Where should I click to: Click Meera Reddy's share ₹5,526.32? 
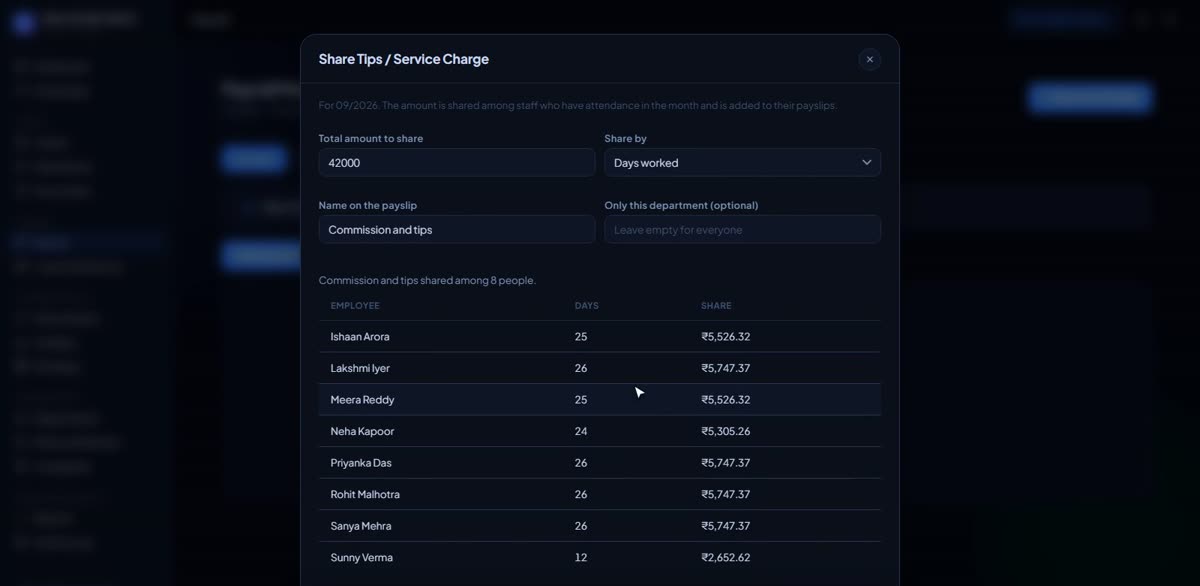726,400
